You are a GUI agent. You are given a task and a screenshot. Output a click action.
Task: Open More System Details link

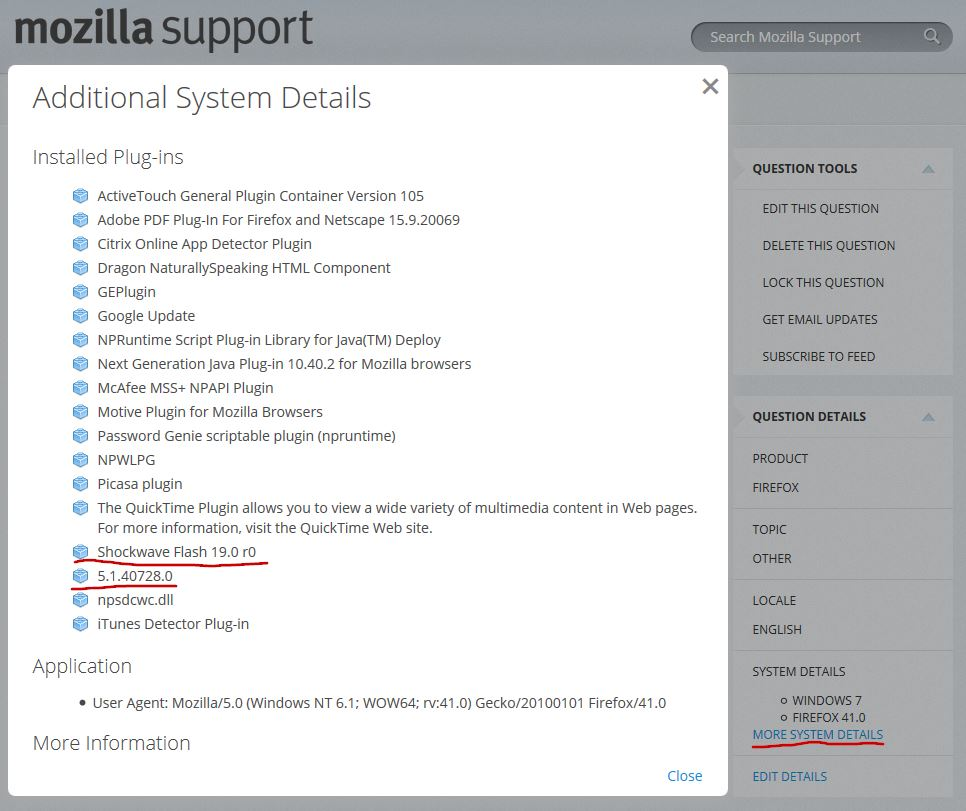818,735
